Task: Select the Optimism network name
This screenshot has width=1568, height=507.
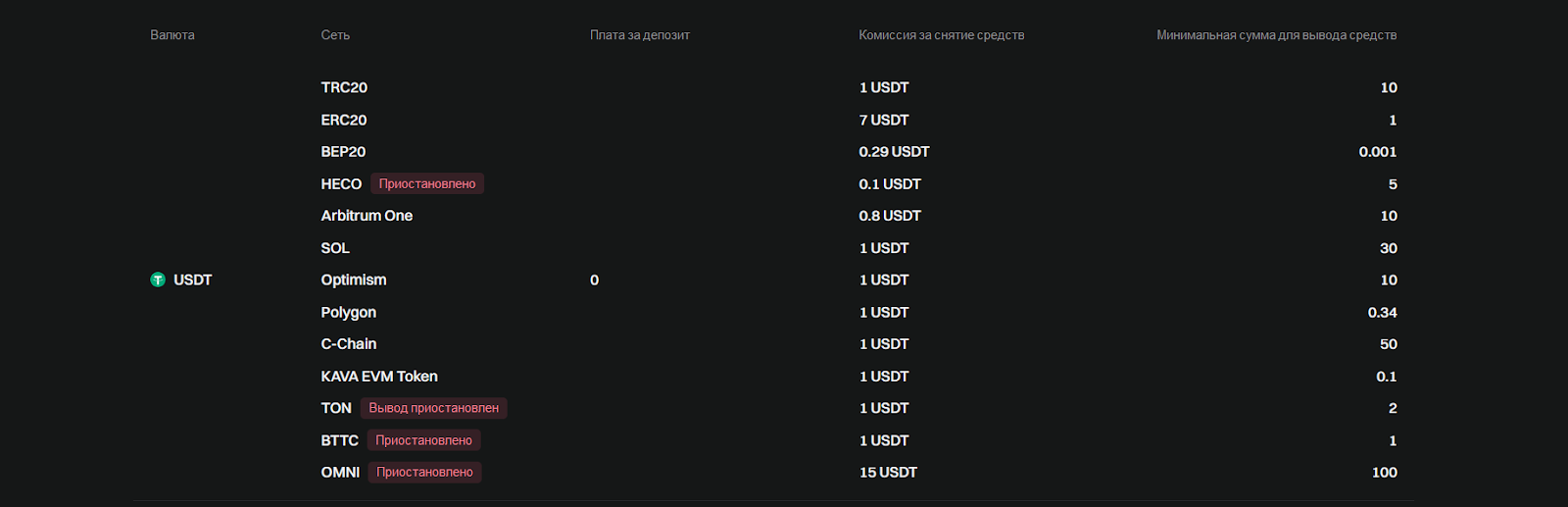Action: (354, 279)
